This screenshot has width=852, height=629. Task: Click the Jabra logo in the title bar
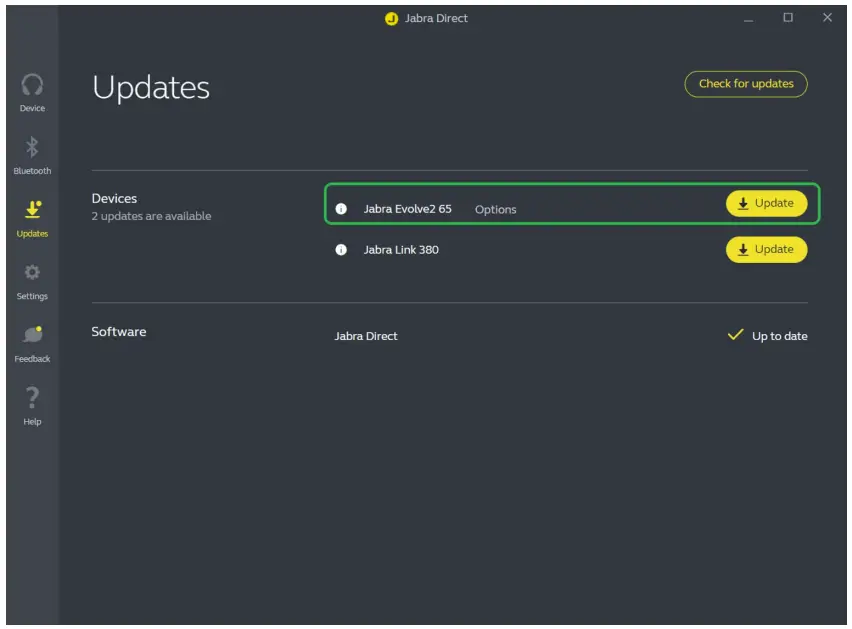390,17
